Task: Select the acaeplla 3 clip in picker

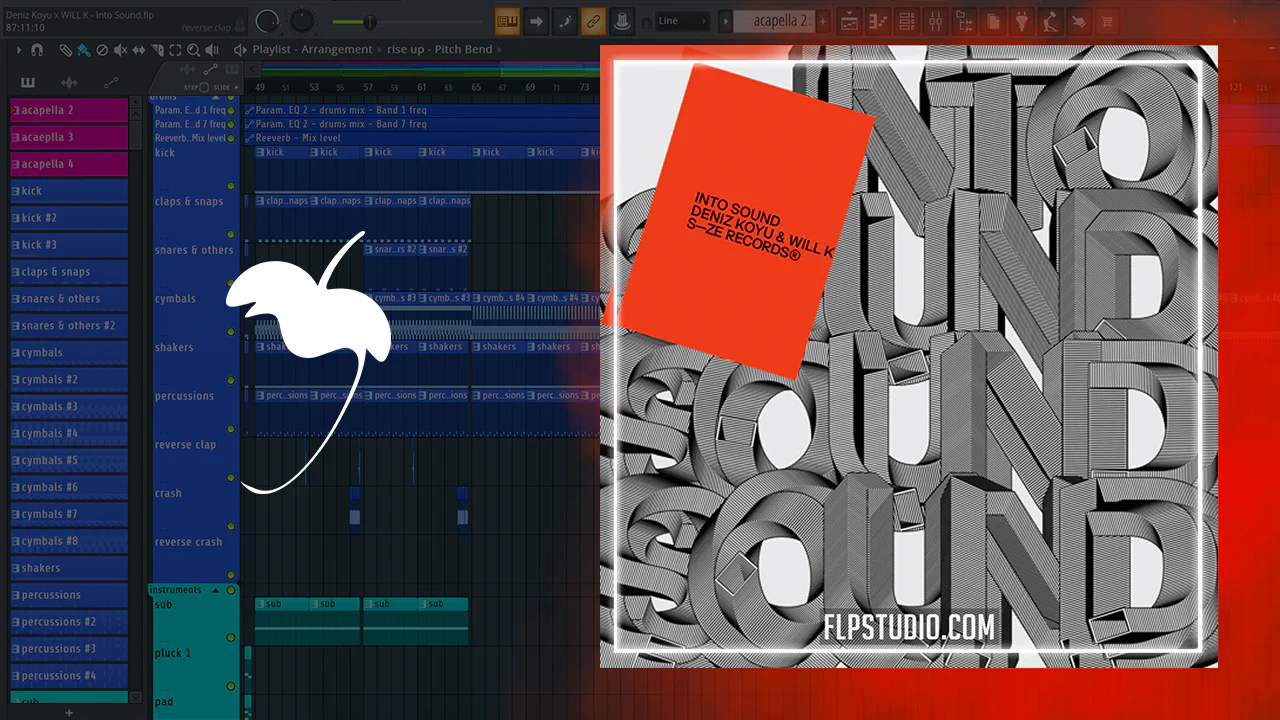Action: pyautogui.click(x=69, y=137)
